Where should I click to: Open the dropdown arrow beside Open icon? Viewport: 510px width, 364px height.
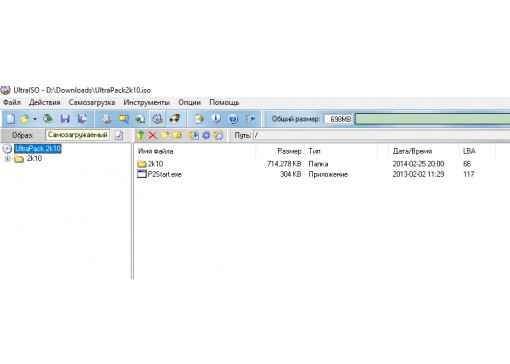(35, 119)
